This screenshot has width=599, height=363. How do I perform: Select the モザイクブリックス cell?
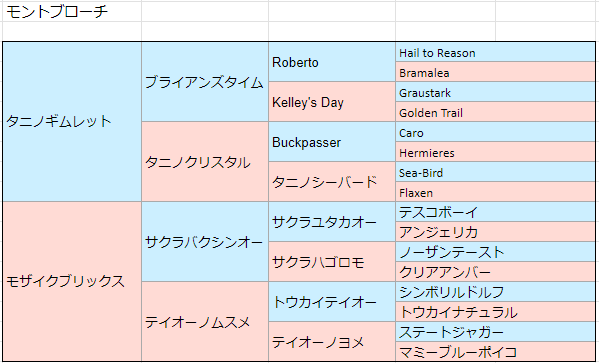tap(72, 281)
